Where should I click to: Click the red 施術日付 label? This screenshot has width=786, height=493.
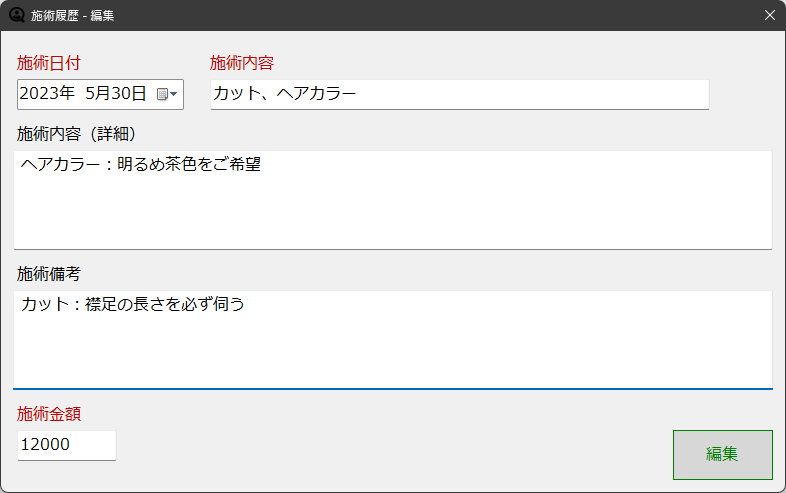point(49,63)
